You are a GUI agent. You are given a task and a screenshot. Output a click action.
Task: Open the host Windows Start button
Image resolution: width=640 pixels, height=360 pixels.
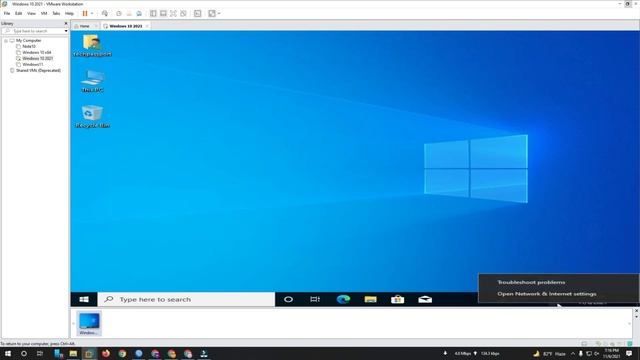pos(8,353)
